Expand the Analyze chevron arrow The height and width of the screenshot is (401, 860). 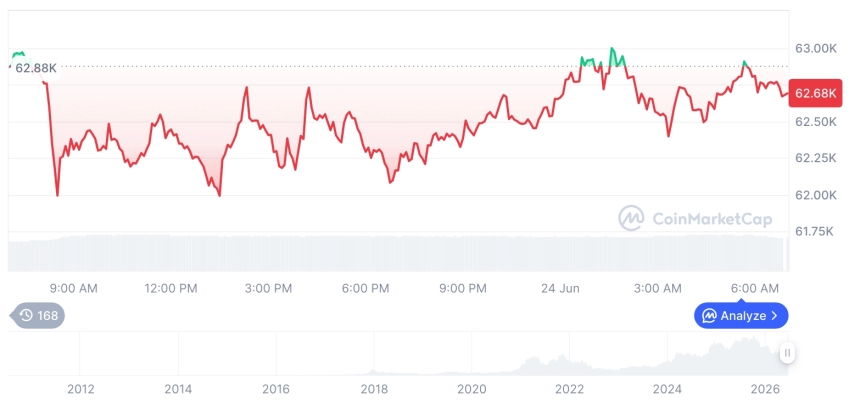(774, 316)
